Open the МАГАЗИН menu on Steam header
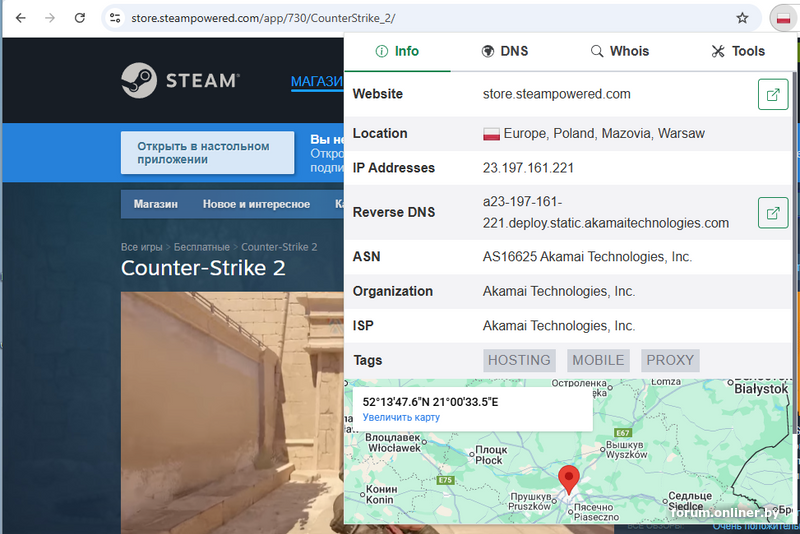 coord(317,81)
